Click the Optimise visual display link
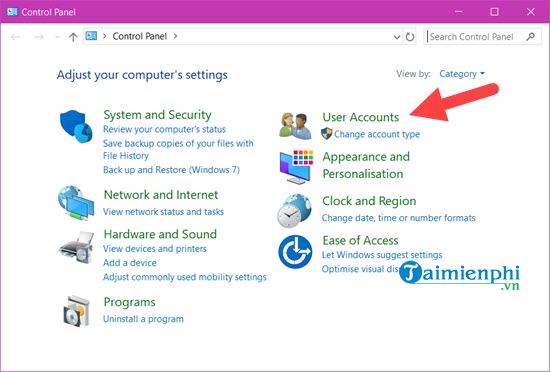This screenshot has width=550, height=372. 361,269
